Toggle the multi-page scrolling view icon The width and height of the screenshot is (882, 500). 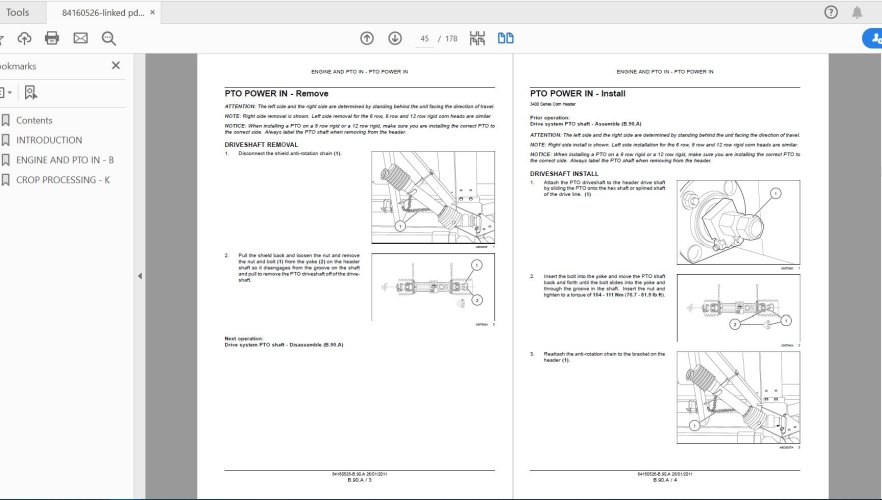point(477,38)
